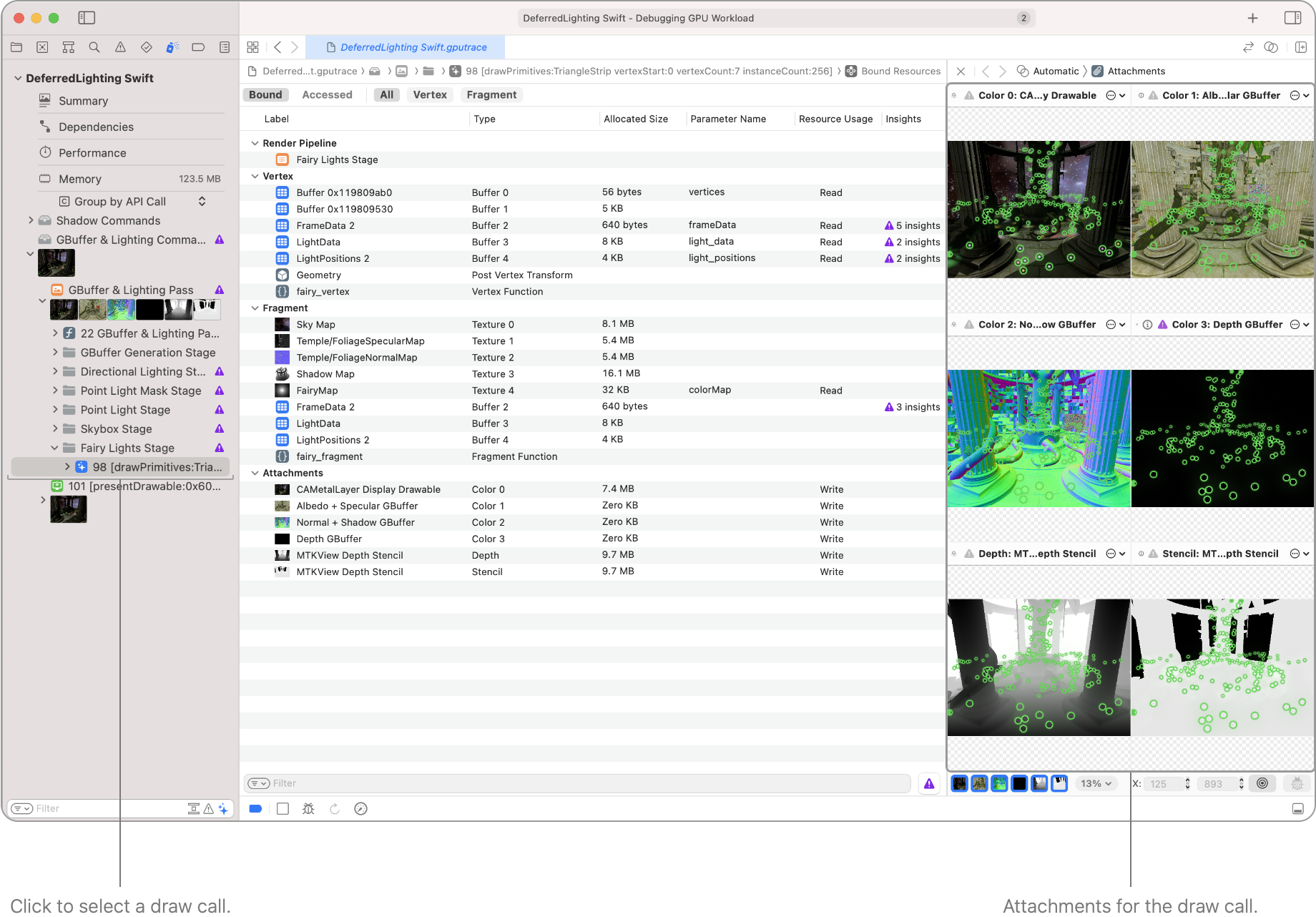Select the blue GPU counters spray icon
Image resolution: width=1316 pixels, height=917 pixels.
172,47
